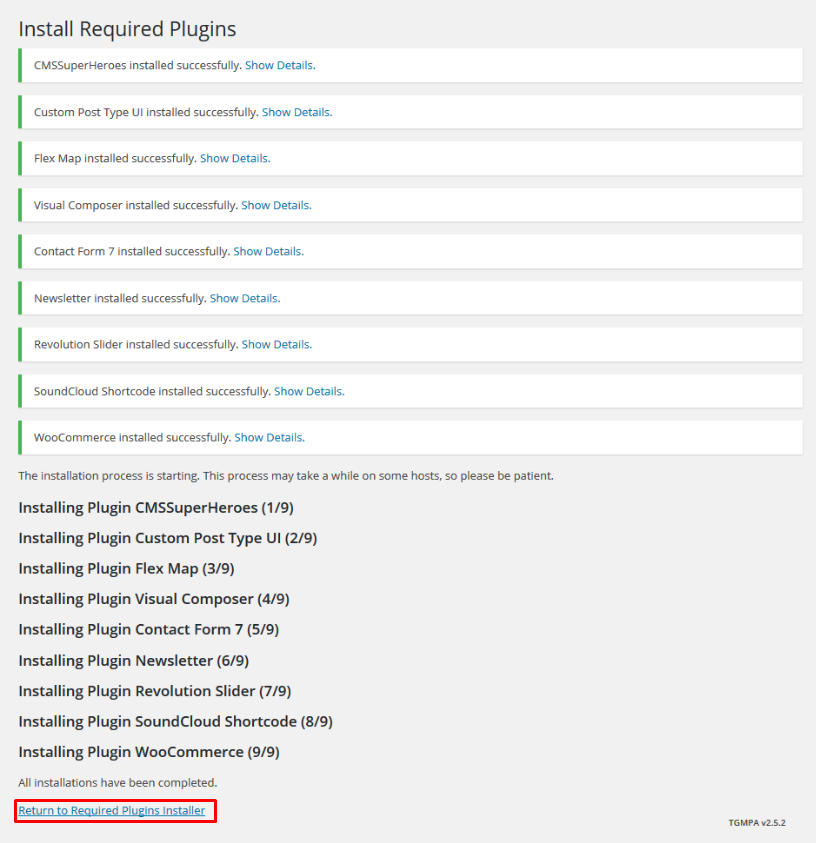Return to Required Plugins Installer

click(112, 810)
